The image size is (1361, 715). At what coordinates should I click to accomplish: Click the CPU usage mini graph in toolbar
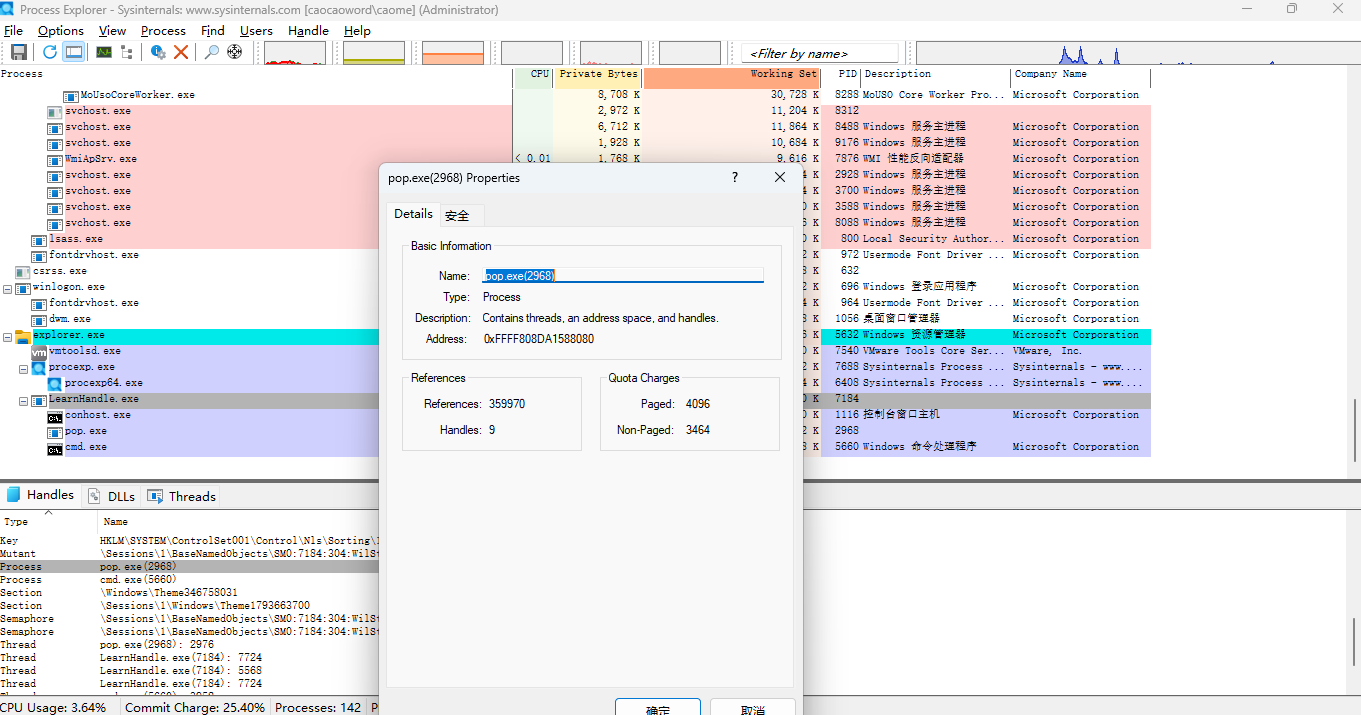[294, 53]
